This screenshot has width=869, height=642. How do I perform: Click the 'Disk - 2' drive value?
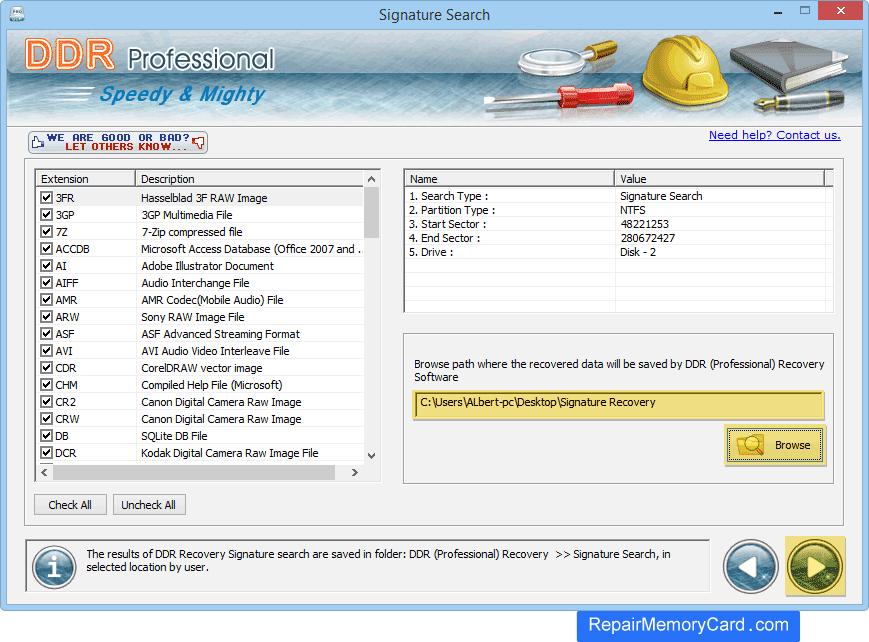pyautogui.click(x=638, y=252)
